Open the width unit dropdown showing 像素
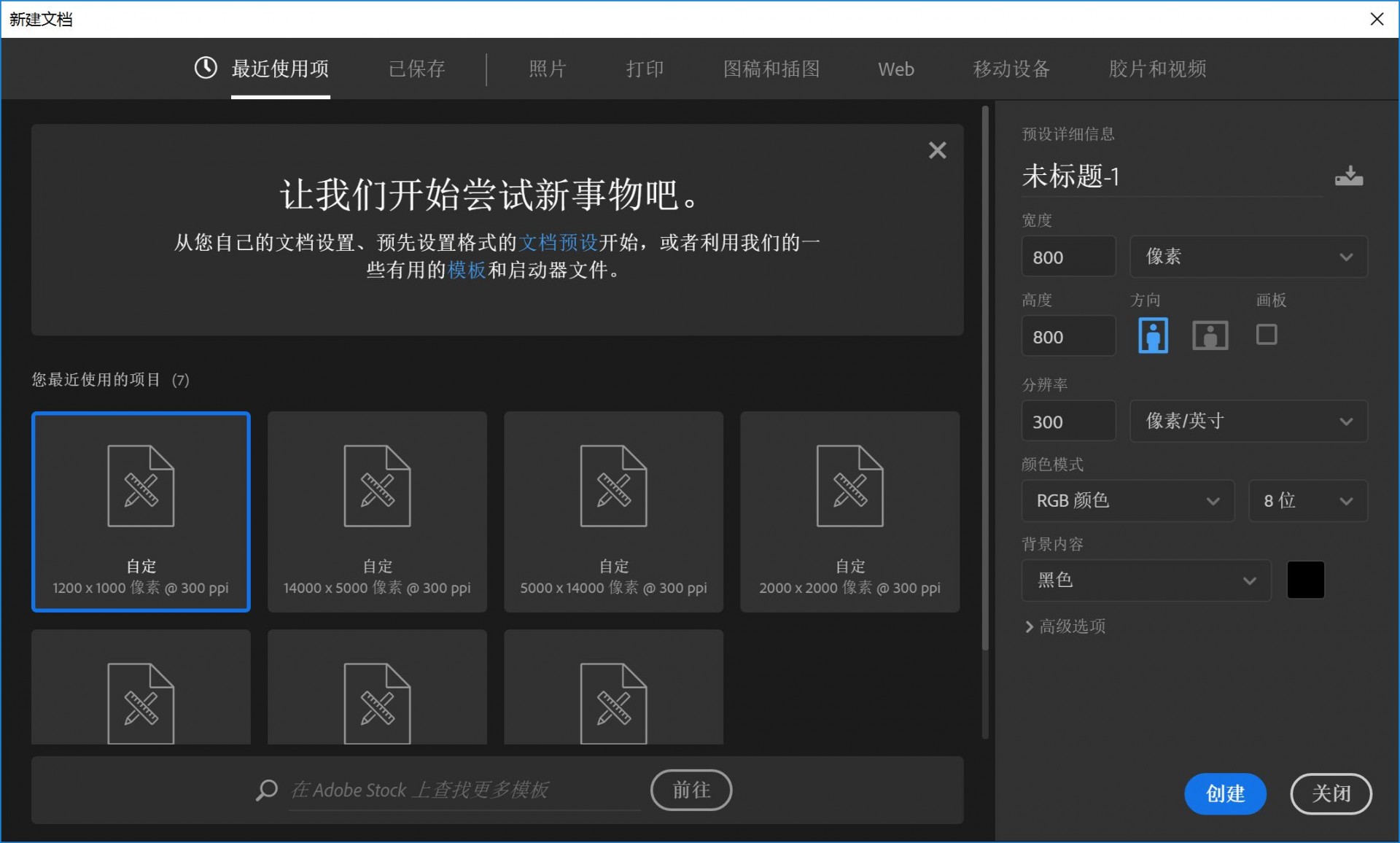The image size is (1400, 843). 1248,257
